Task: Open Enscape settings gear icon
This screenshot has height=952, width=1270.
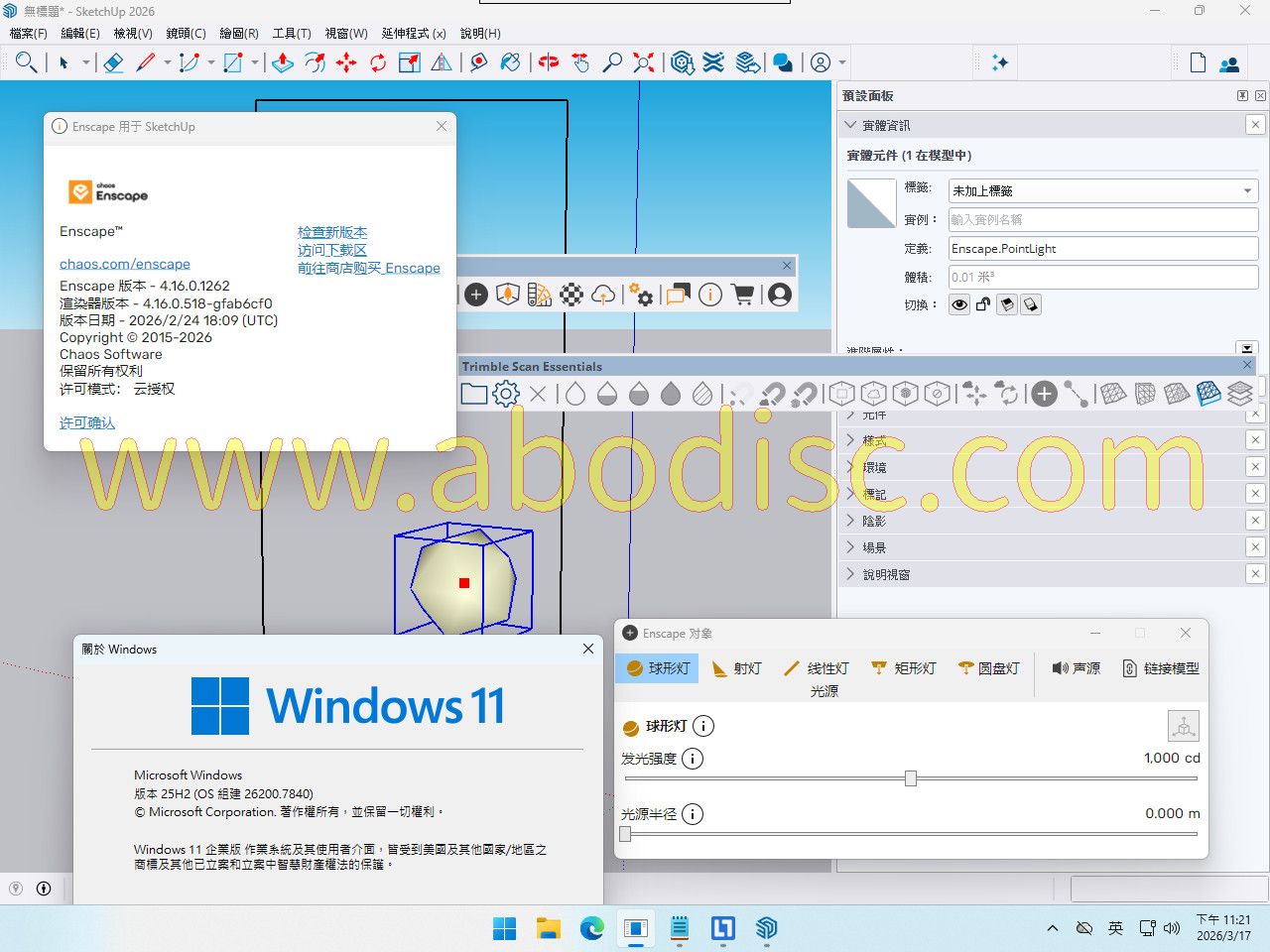Action: click(x=641, y=295)
